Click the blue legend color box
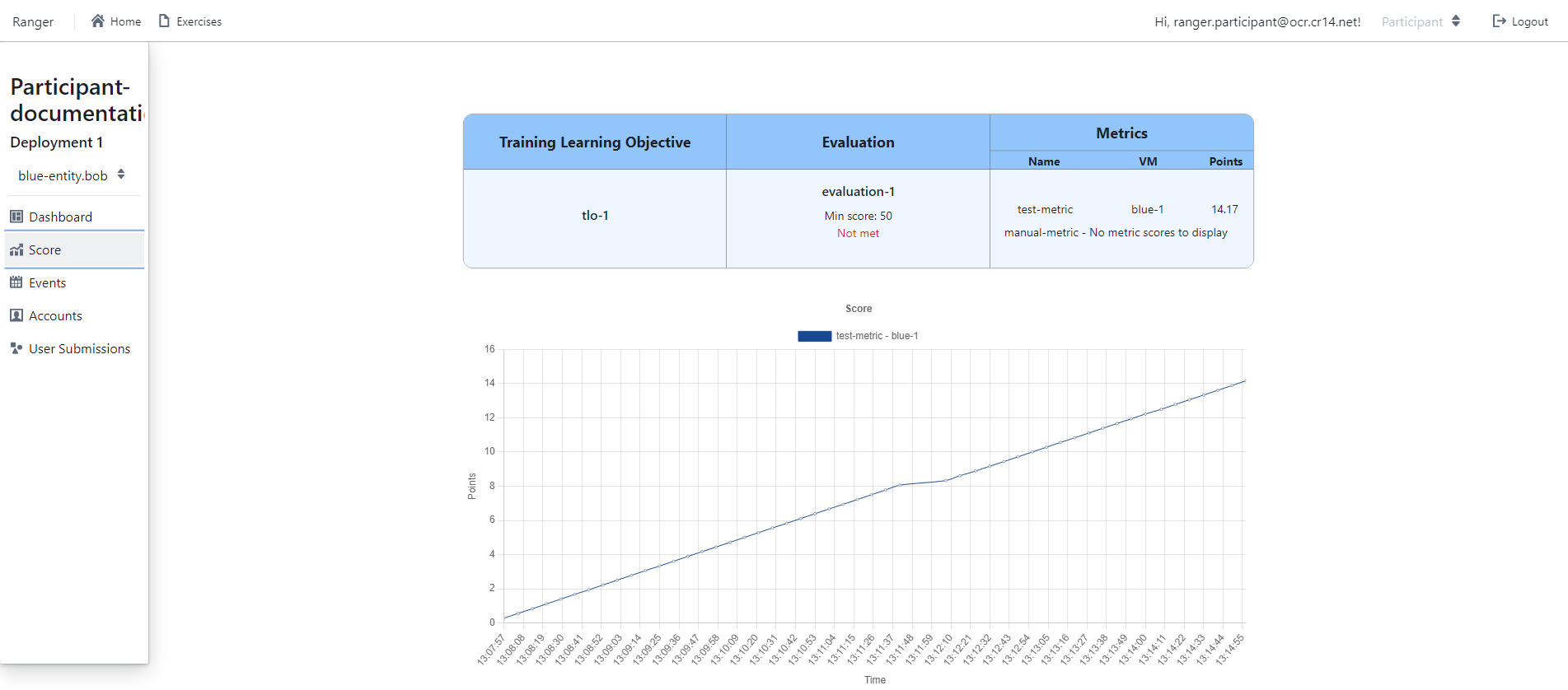Image resolution: width=1568 pixels, height=690 pixels. coord(814,336)
